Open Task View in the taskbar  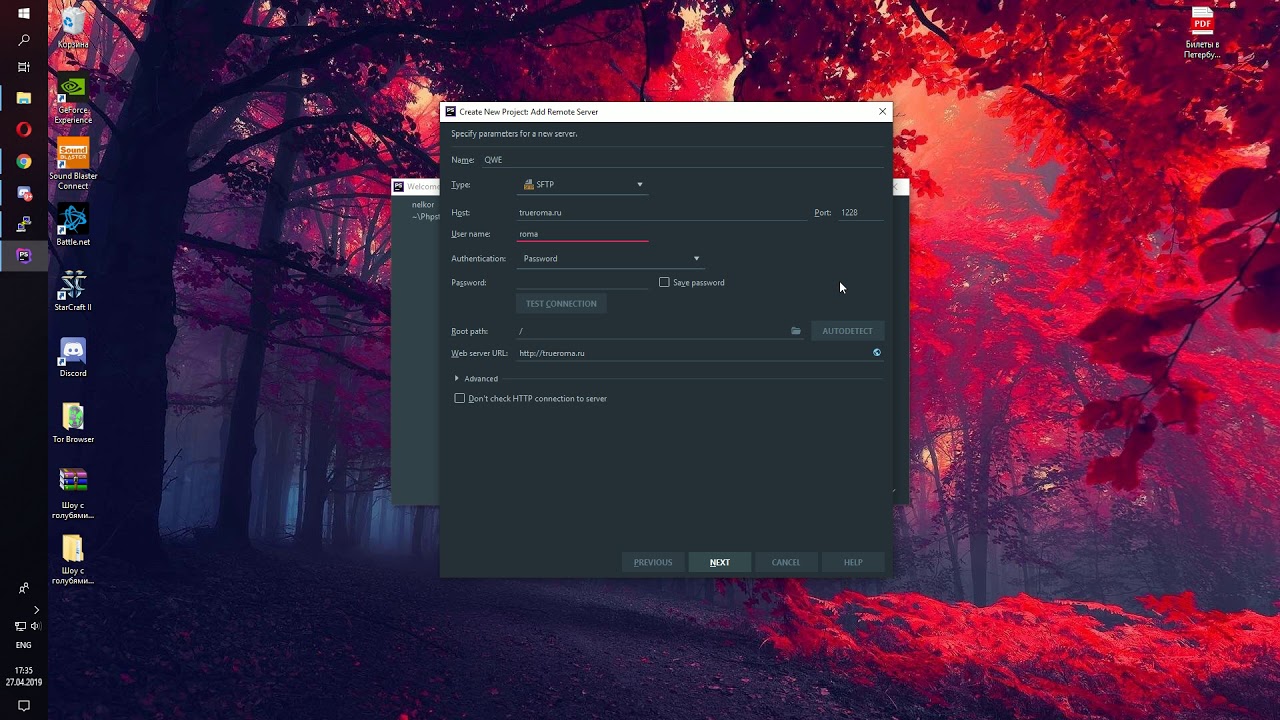coord(24,67)
